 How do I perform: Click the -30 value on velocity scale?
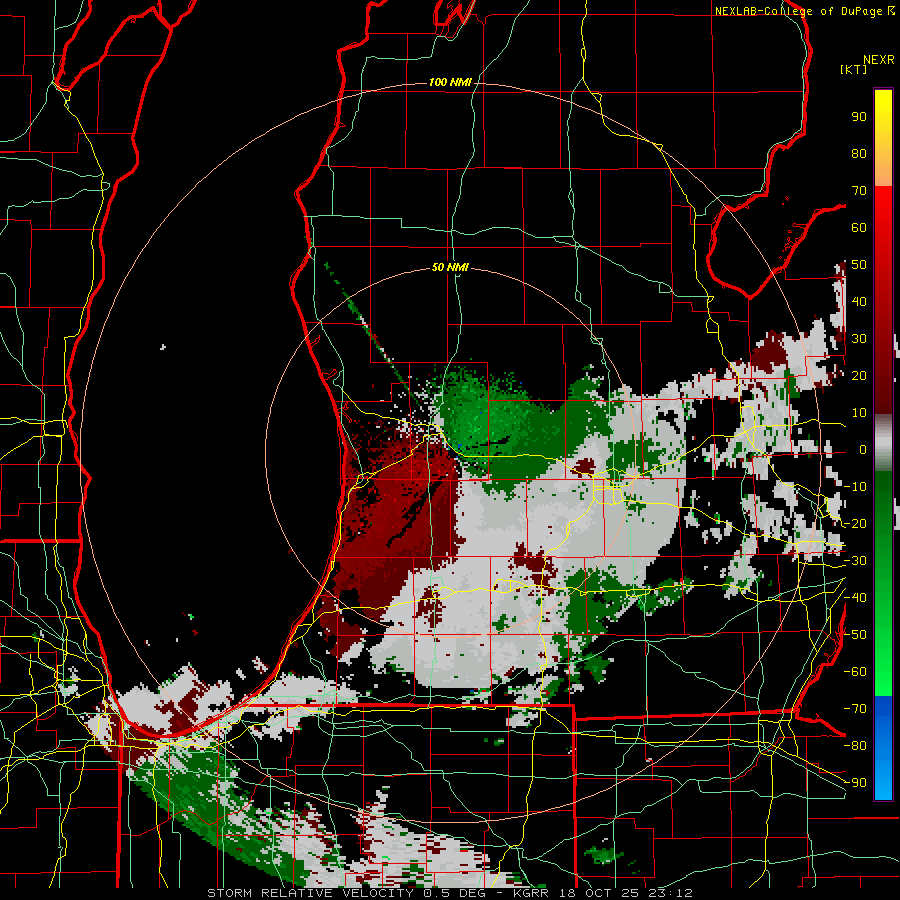[855, 561]
